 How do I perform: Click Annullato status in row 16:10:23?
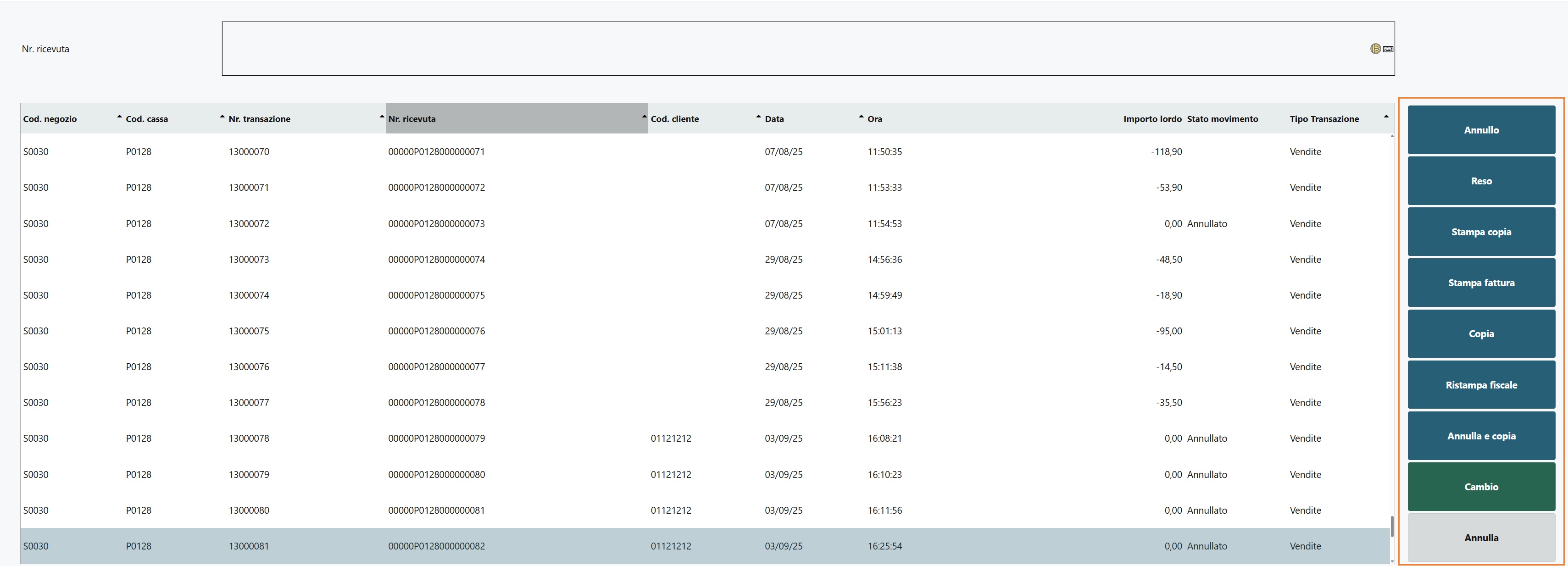click(x=1207, y=474)
